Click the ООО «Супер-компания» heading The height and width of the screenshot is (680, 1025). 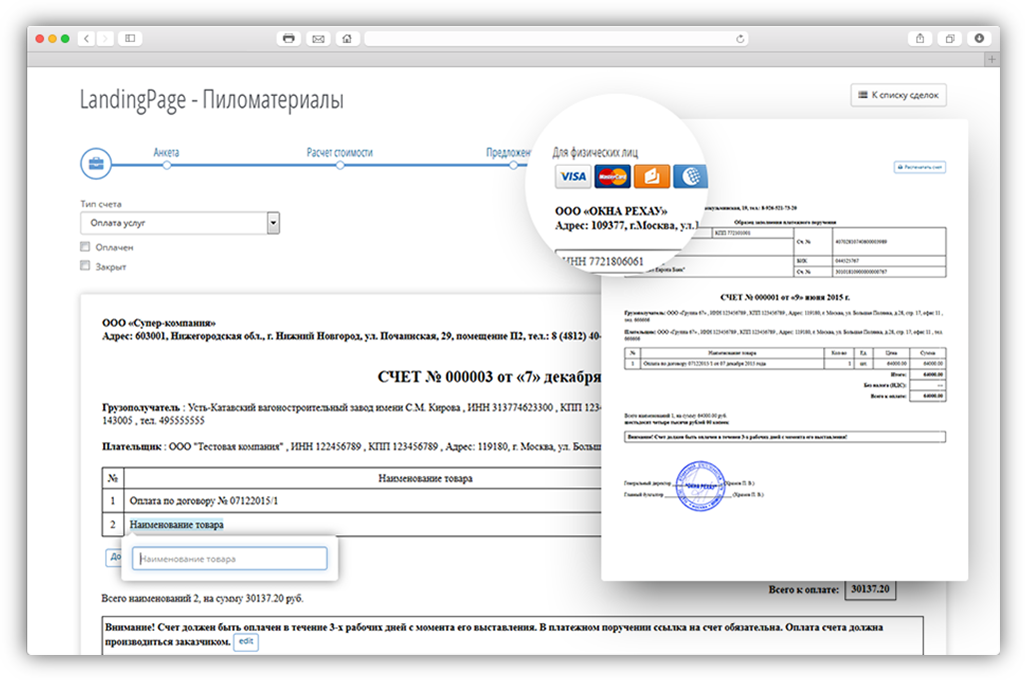(x=159, y=323)
